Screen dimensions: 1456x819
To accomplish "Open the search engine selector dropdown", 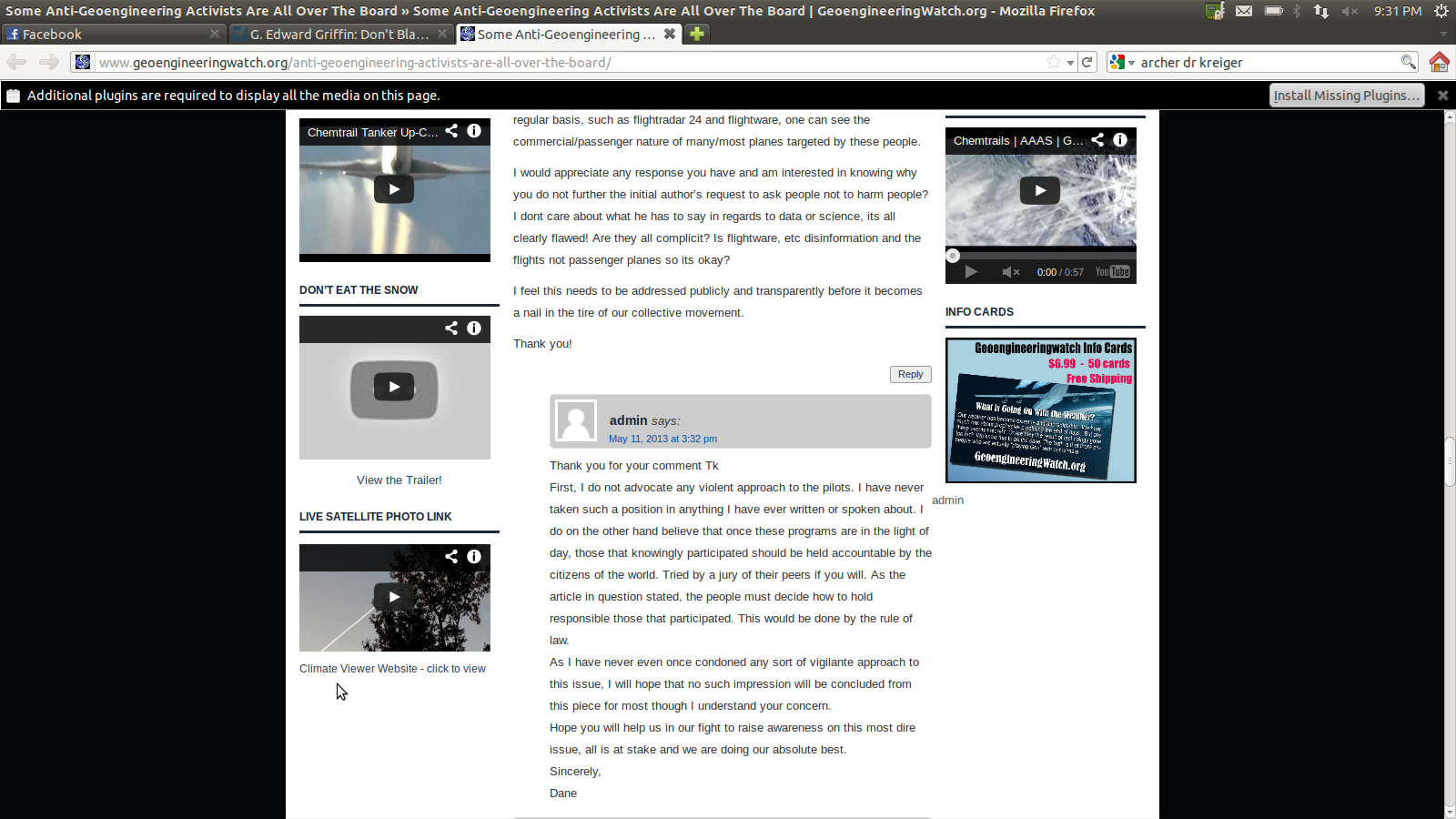I will coord(1122,62).
